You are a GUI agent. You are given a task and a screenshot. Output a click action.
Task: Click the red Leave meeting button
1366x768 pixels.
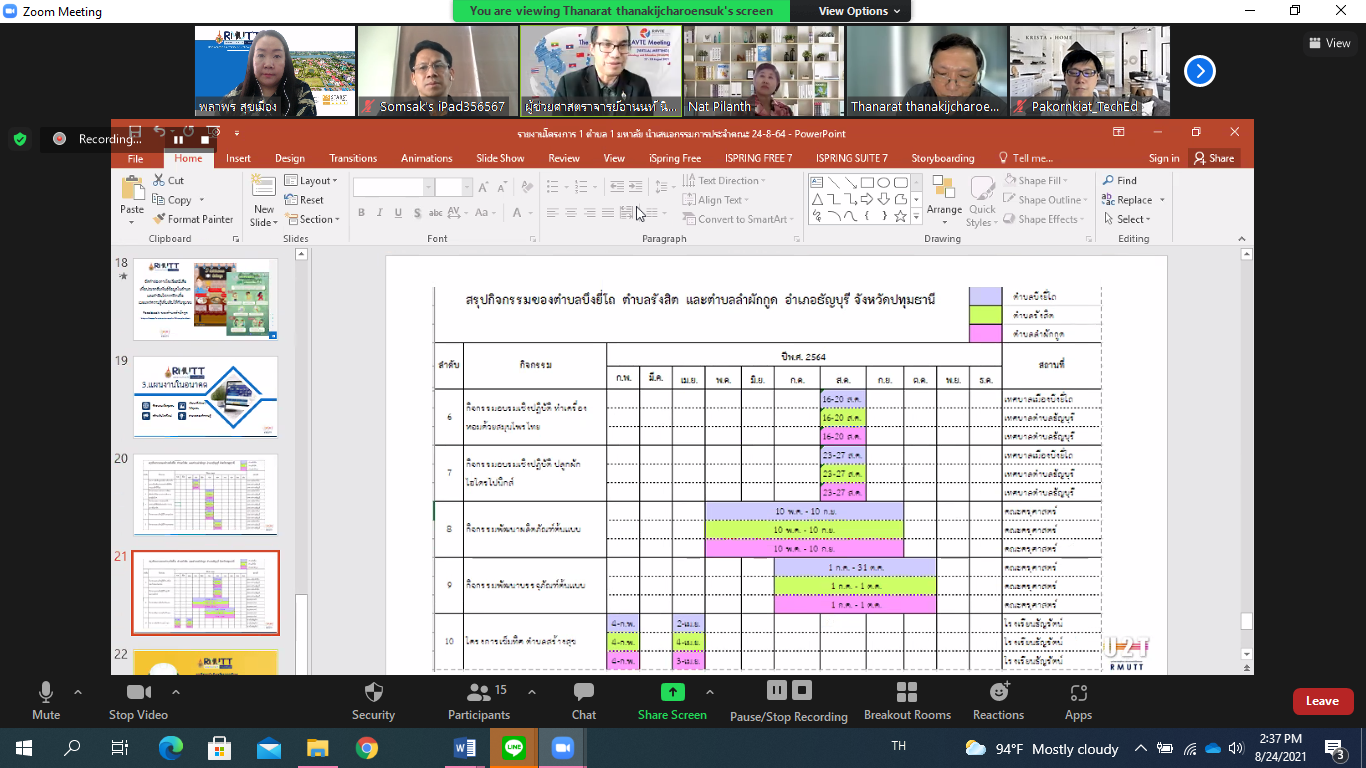pos(1322,701)
